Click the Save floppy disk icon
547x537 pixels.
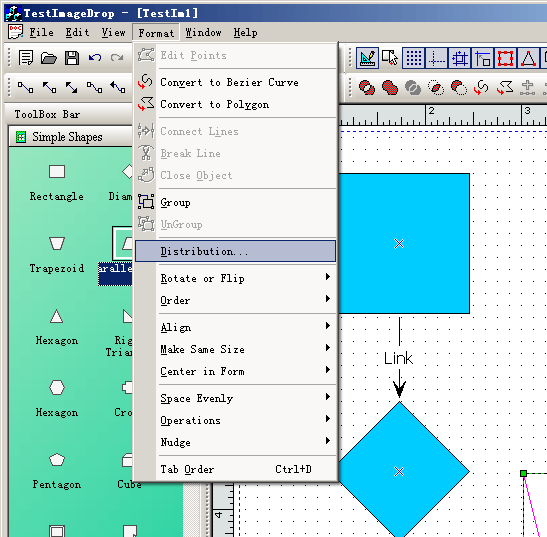tap(72, 58)
